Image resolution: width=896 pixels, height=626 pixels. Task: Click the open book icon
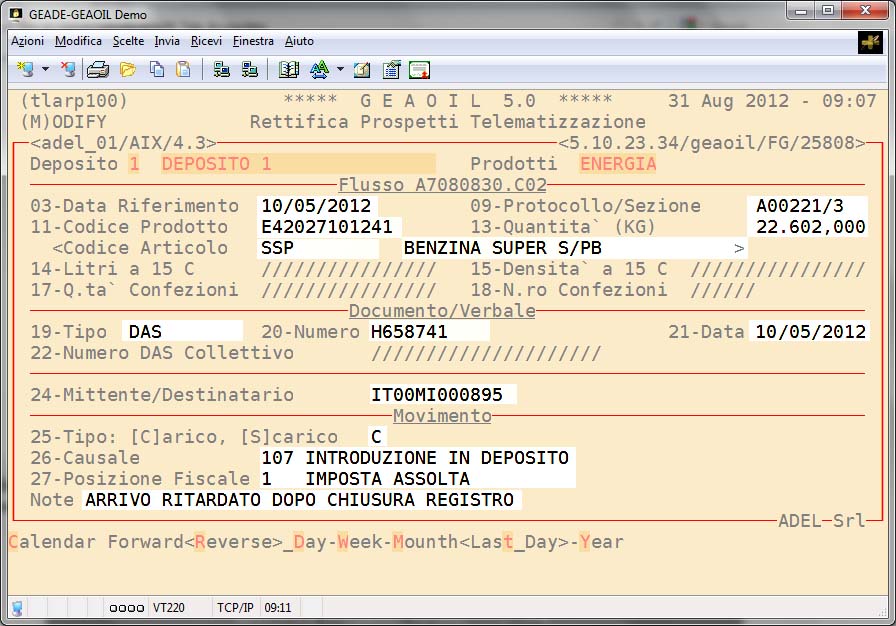coord(289,70)
